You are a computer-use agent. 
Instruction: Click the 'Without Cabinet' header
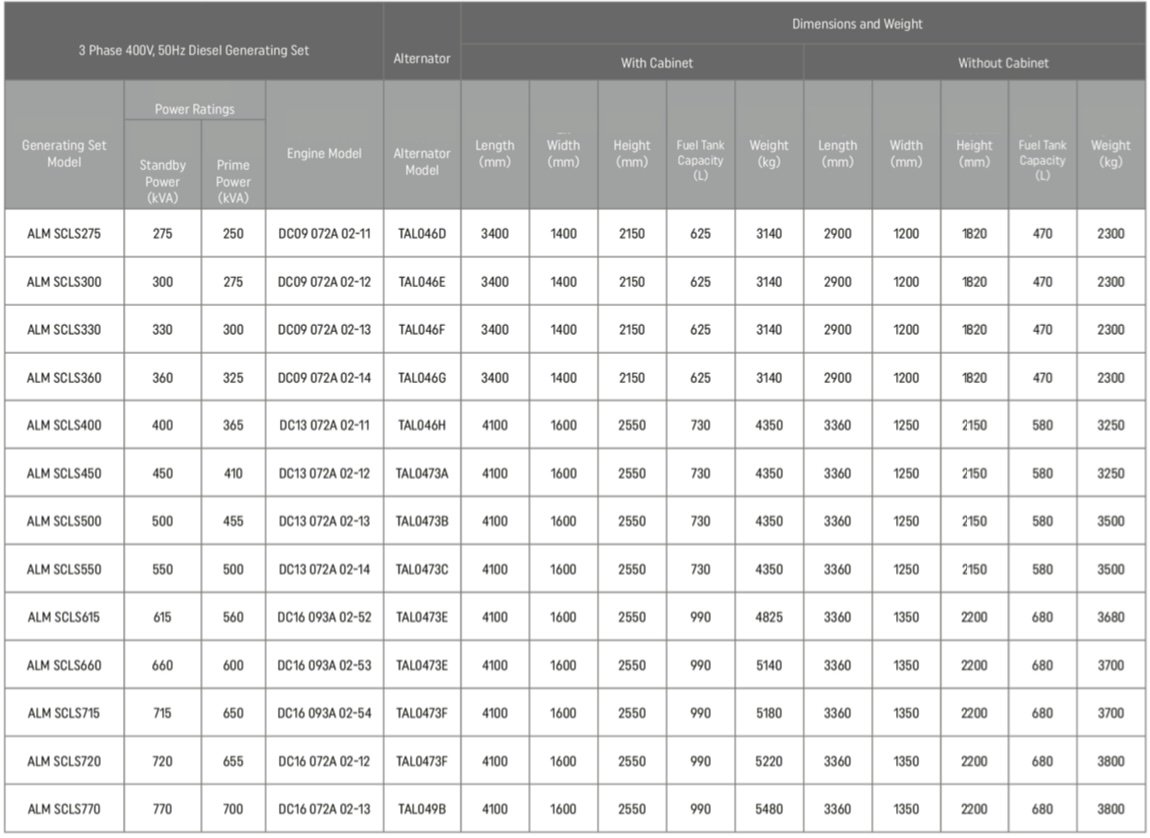pos(1003,63)
